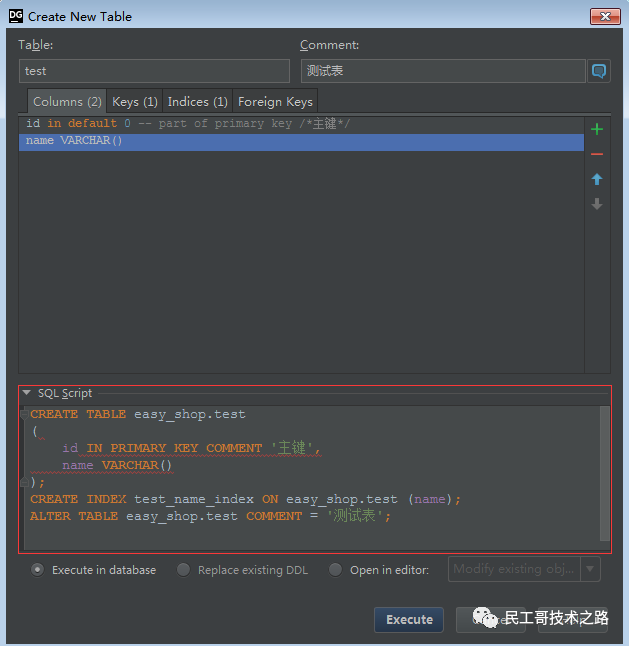Close the Create New Table dialog
Screen dimensions: 629x646
click(605, 16)
